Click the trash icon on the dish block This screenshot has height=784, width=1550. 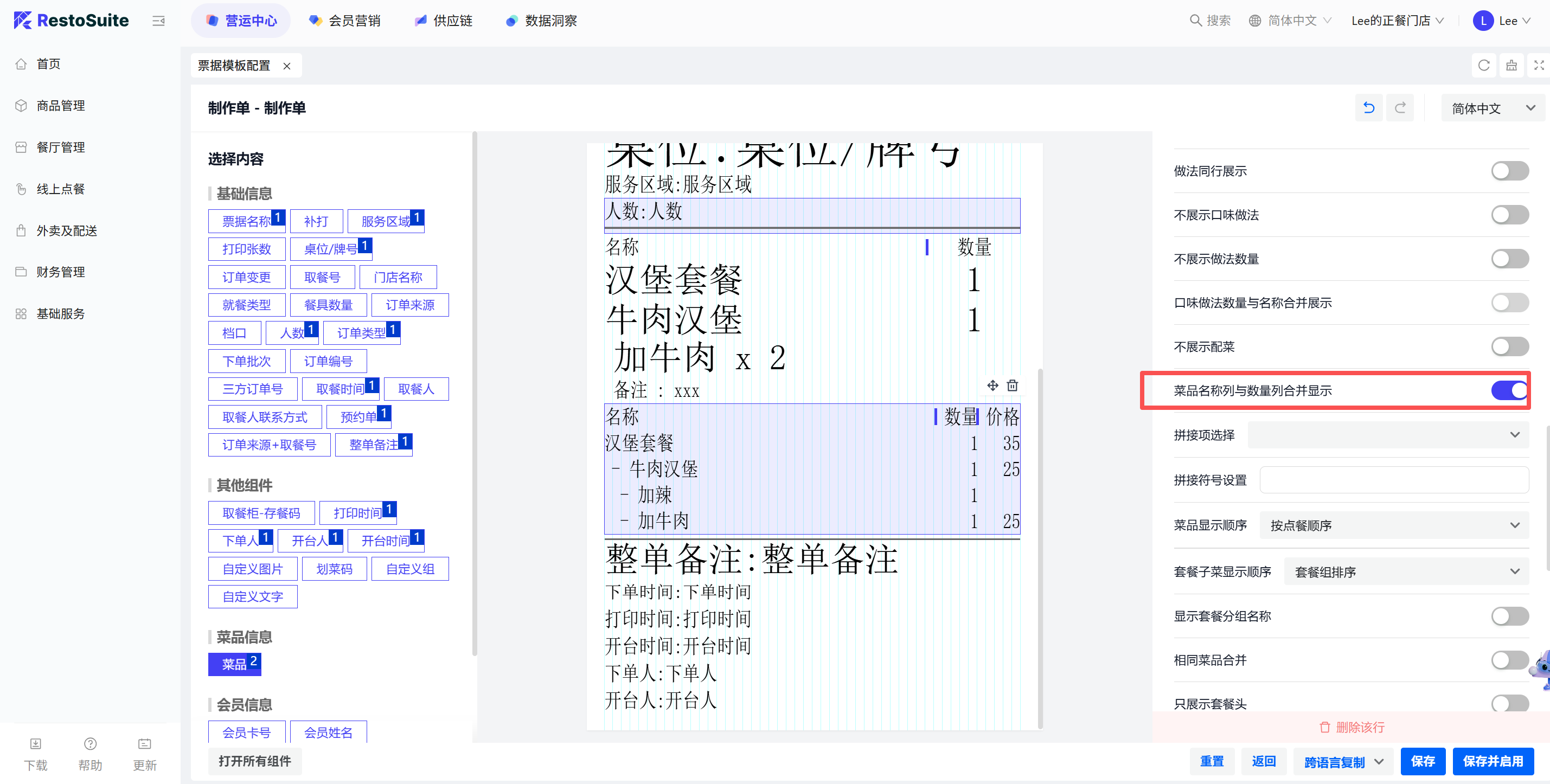[1012, 385]
